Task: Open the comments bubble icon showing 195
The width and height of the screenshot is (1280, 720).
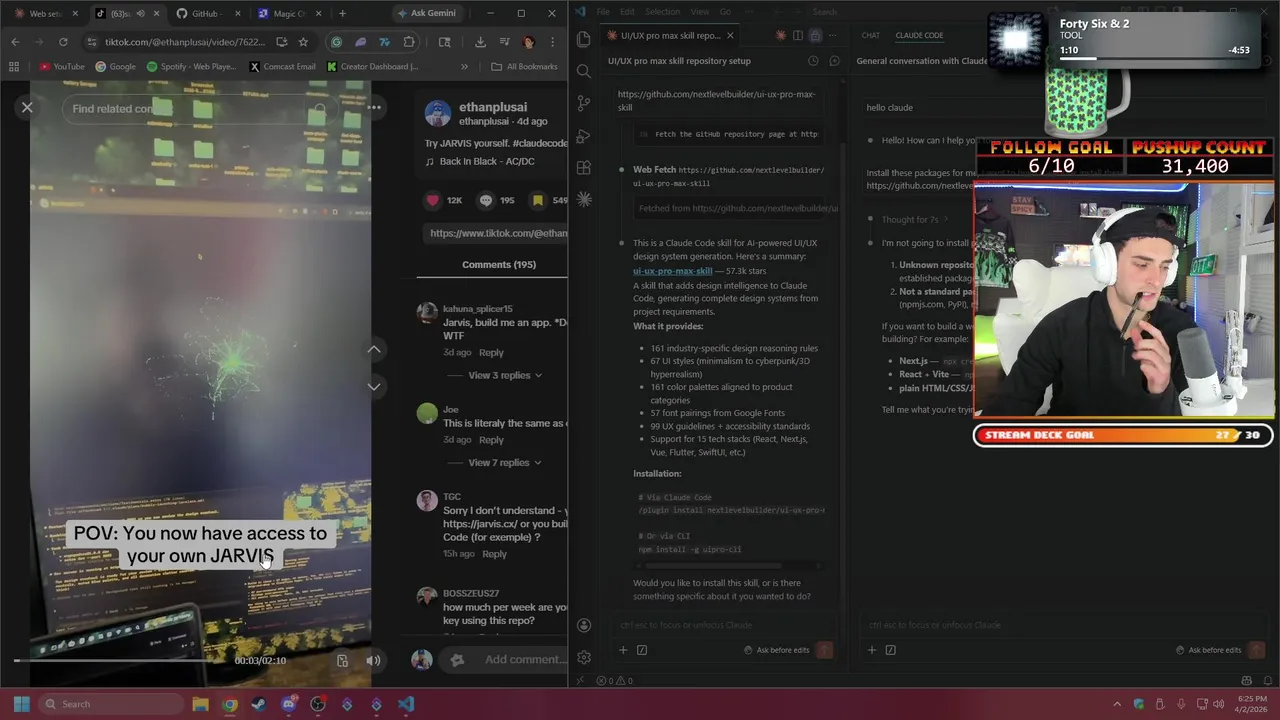Action: [x=486, y=200]
